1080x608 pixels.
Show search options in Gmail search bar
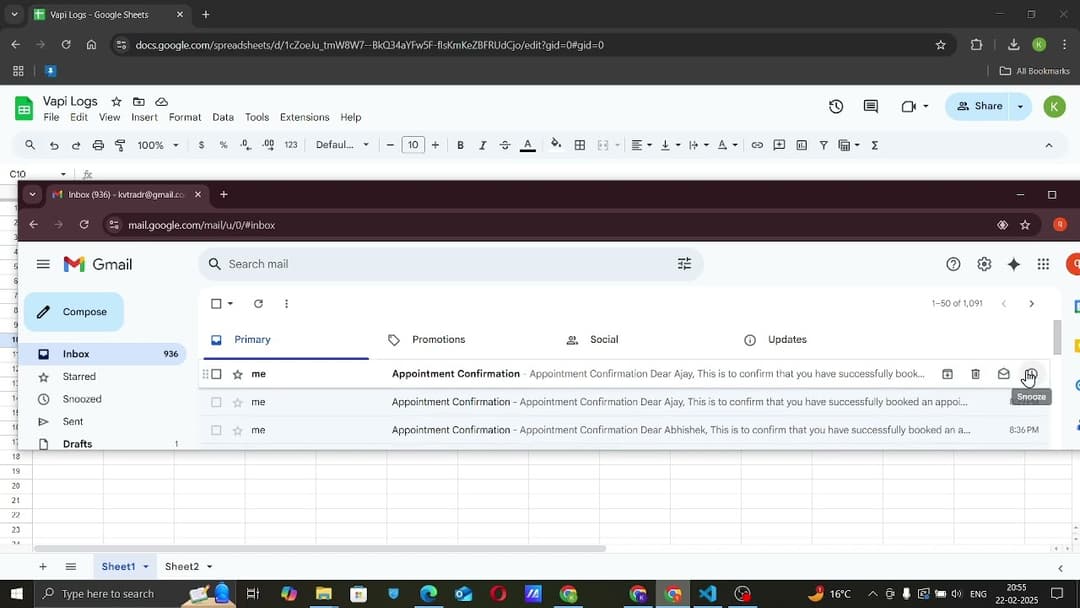point(684,264)
